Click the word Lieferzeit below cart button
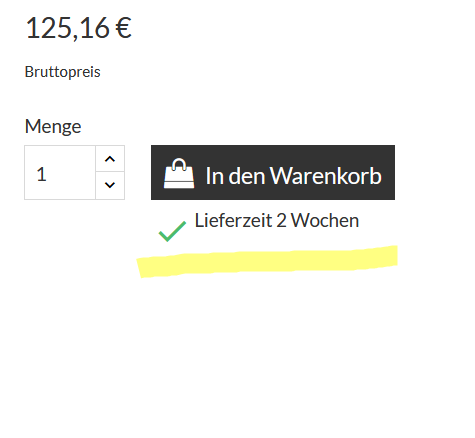 point(233,220)
